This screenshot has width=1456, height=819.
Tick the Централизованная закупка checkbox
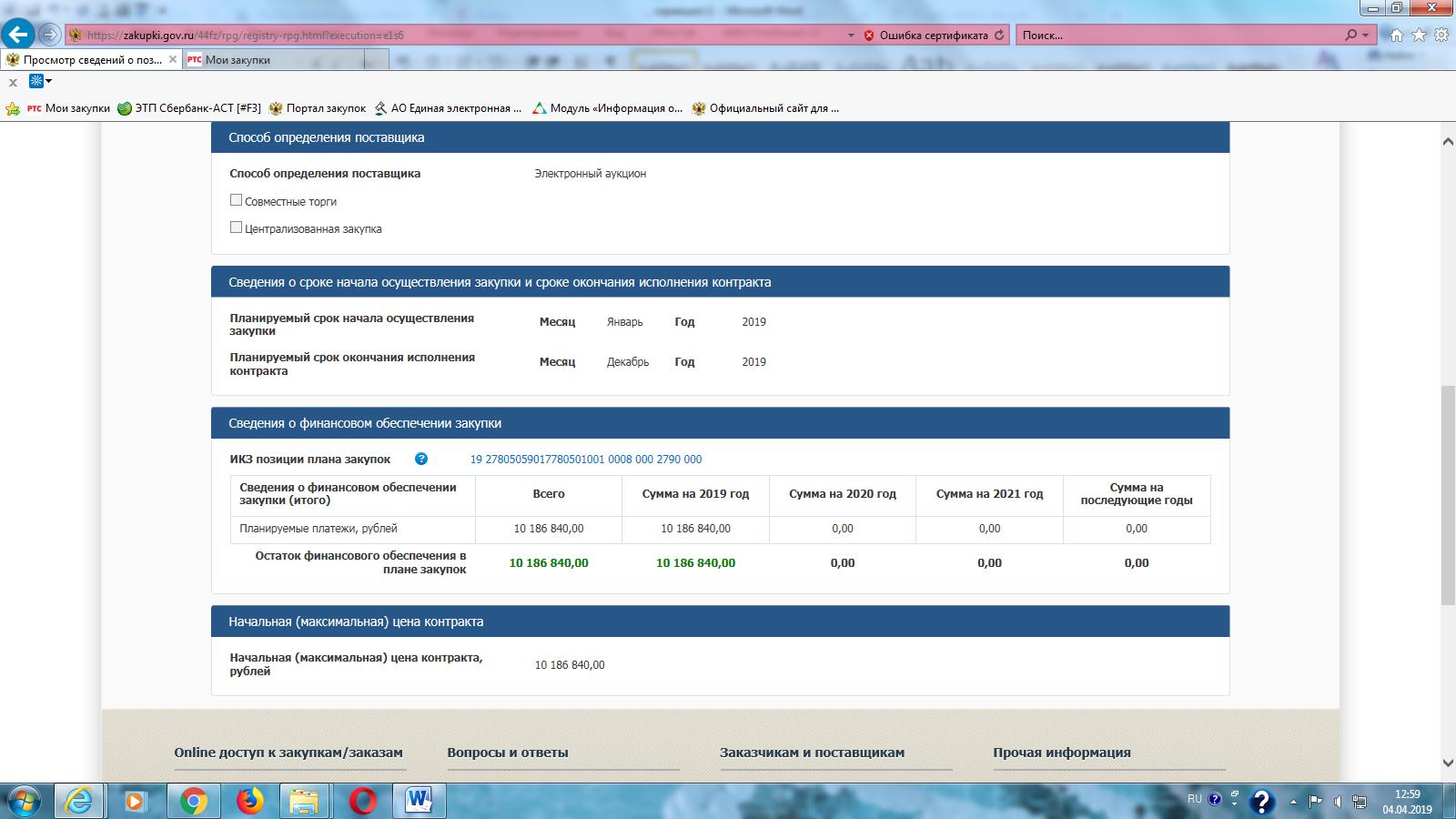[x=236, y=227]
